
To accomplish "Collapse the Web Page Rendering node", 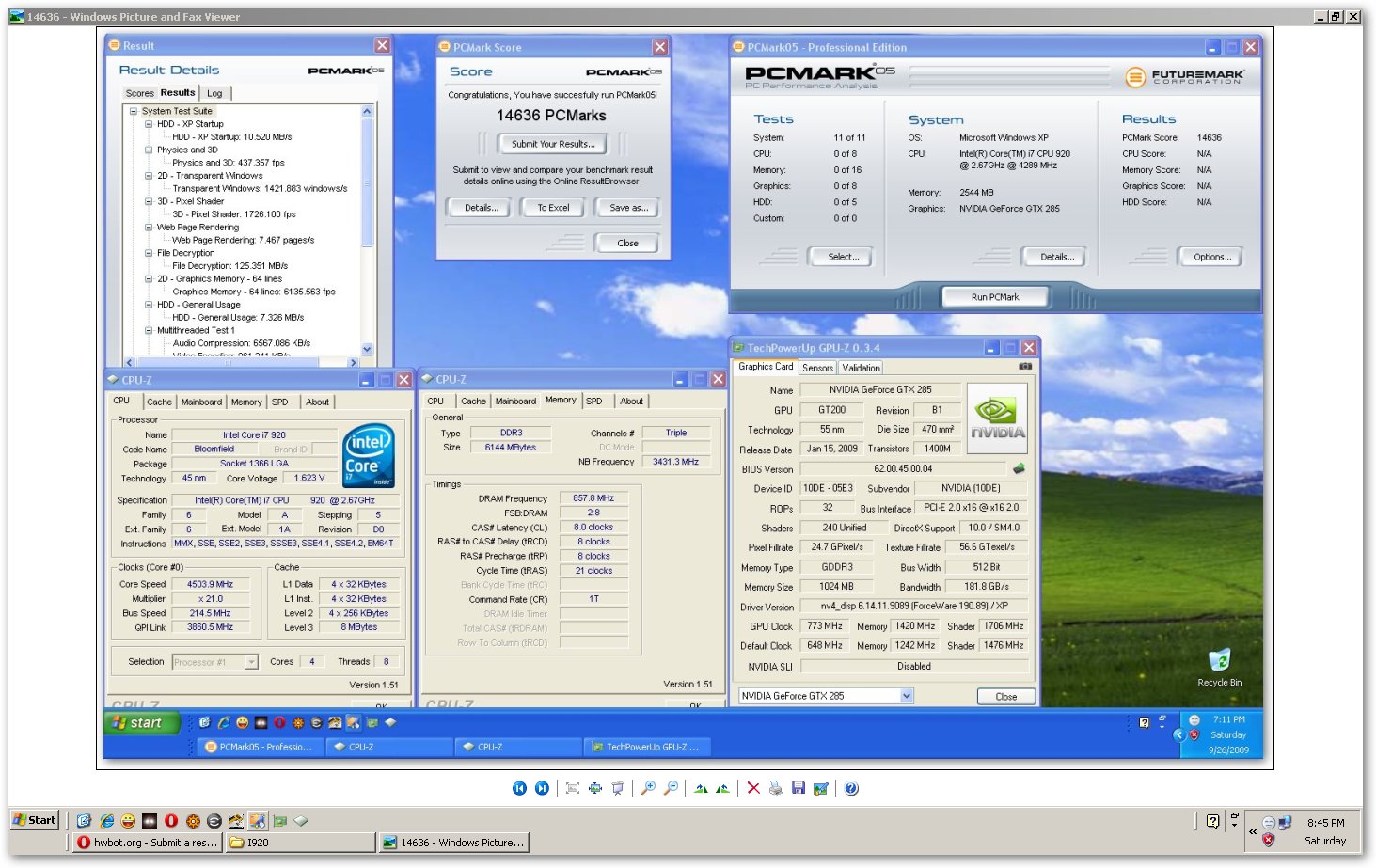I will point(148,227).
